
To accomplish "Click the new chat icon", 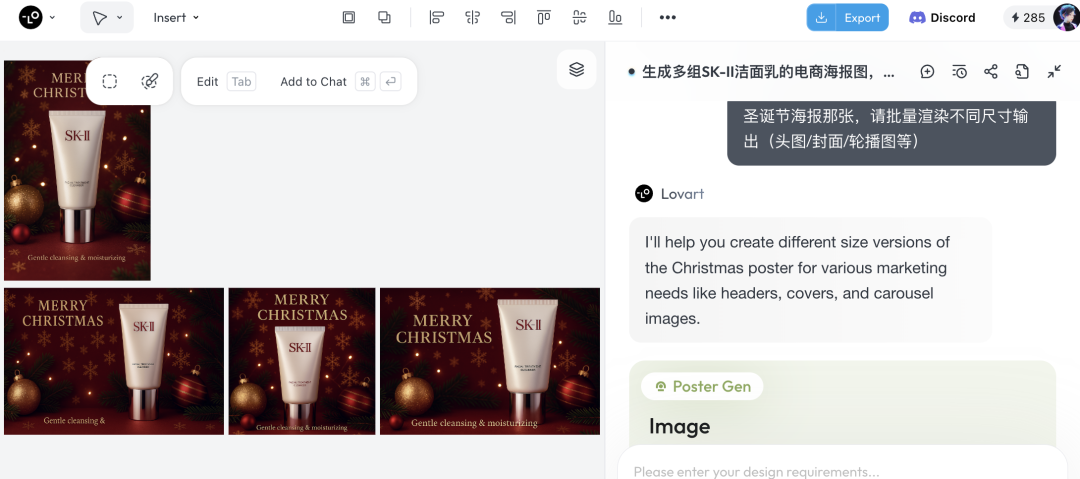I will (927, 72).
